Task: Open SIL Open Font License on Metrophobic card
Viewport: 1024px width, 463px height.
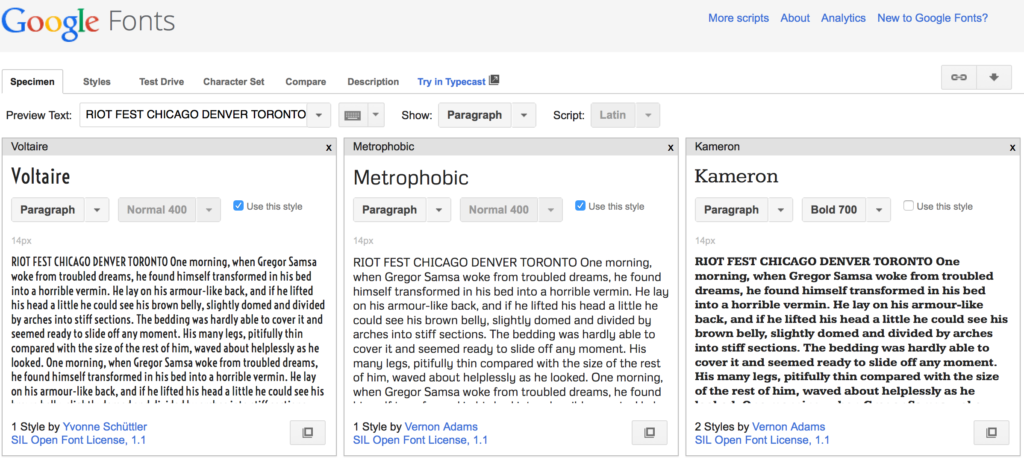Action: (421, 440)
